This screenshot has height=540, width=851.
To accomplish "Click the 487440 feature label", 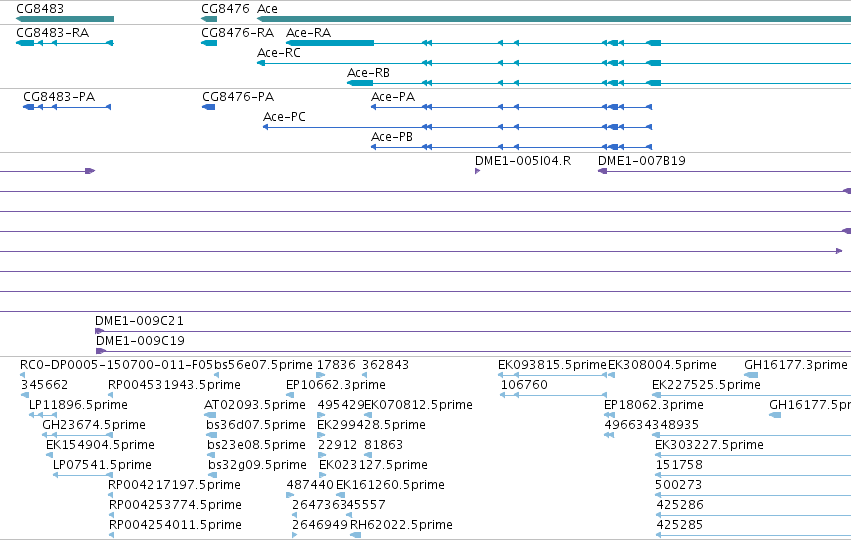I will 310,485.
